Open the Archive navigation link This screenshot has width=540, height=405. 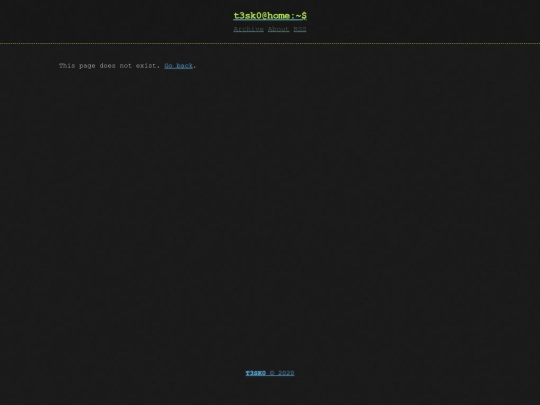coord(248,29)
